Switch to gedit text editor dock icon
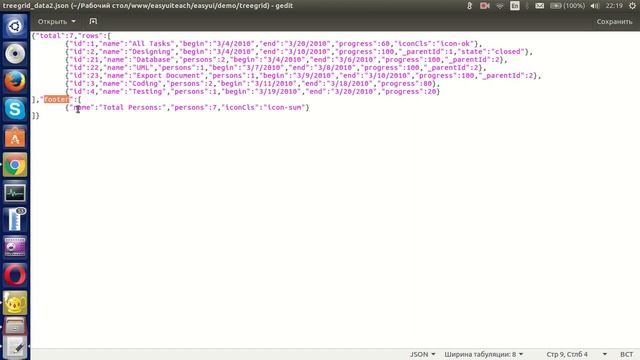Image resolution: width=640 pixels, height=360 pixels. [15, 348]
